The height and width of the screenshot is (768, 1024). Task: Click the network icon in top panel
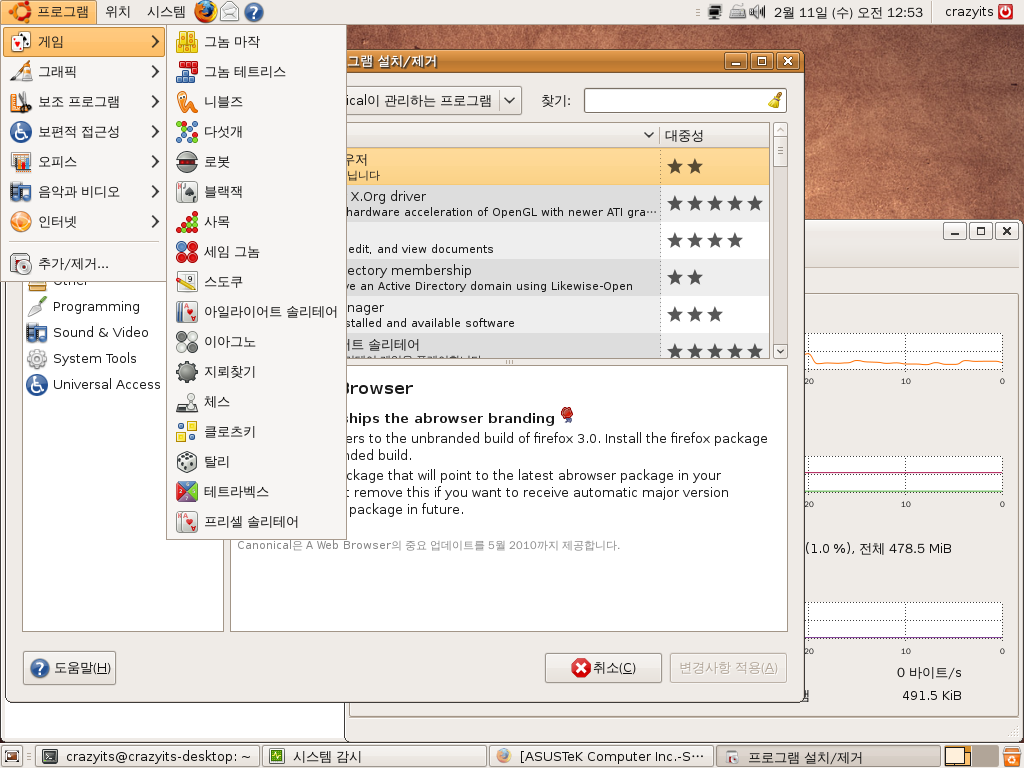715,12
